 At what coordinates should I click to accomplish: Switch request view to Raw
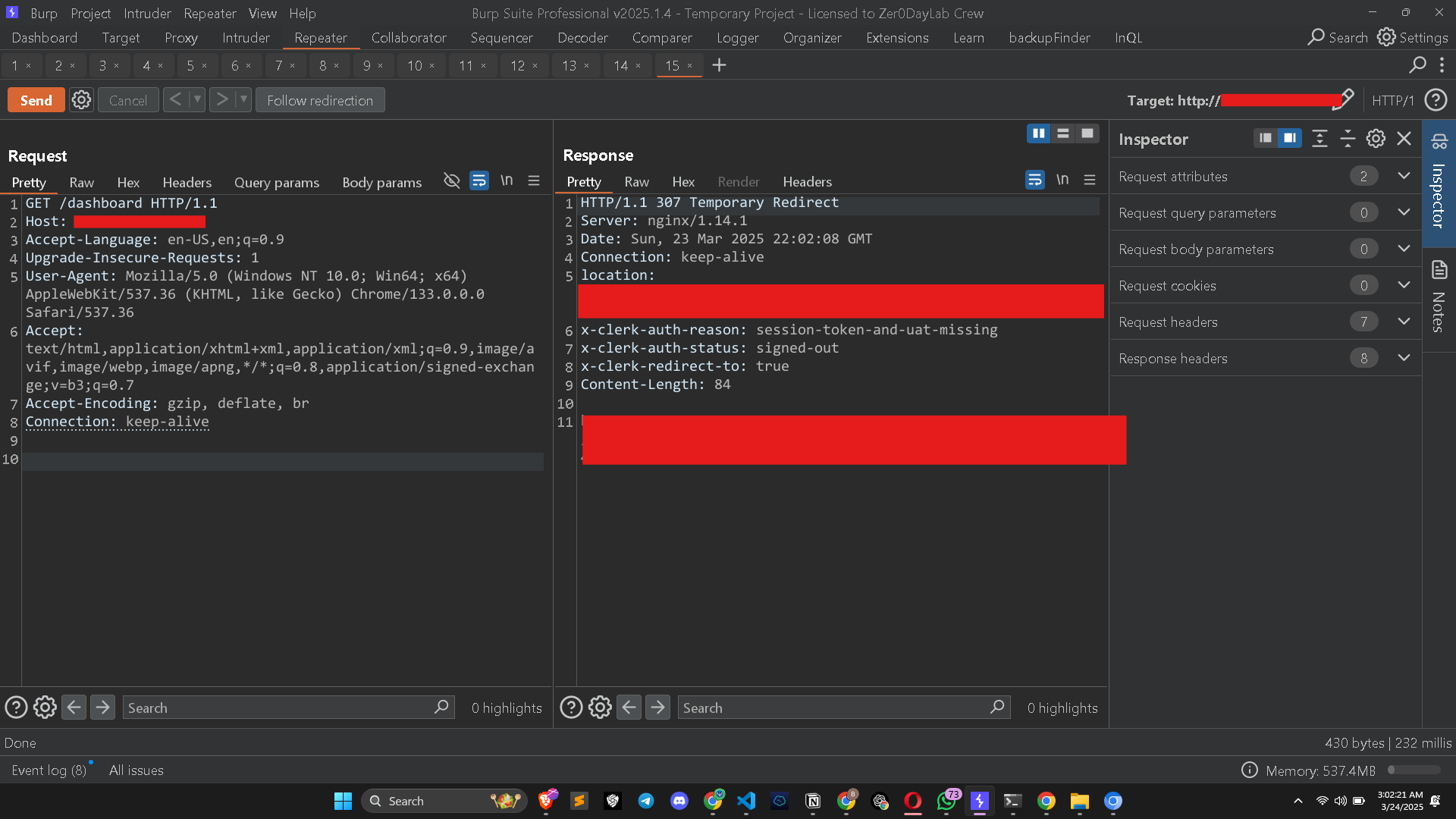point(81,182)
